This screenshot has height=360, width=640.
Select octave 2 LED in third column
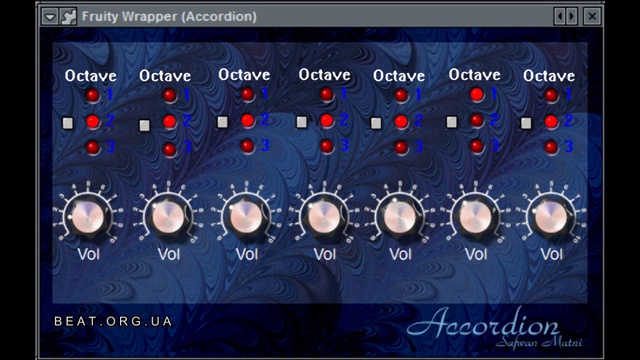[x=248, y=120]
